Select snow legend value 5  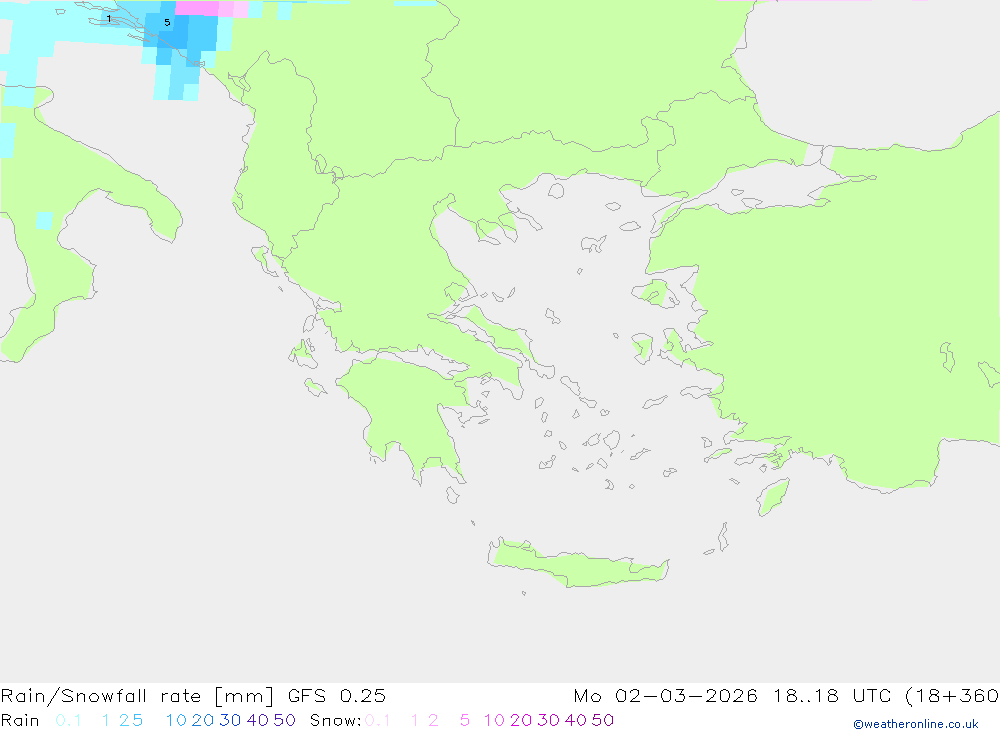pos(465,720)
